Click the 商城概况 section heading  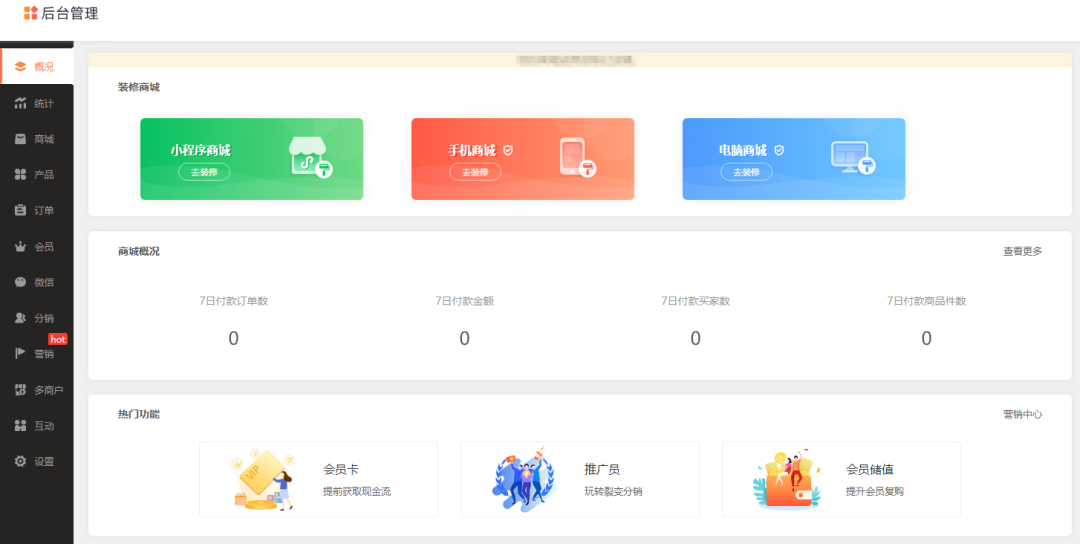tap(138, 251)
